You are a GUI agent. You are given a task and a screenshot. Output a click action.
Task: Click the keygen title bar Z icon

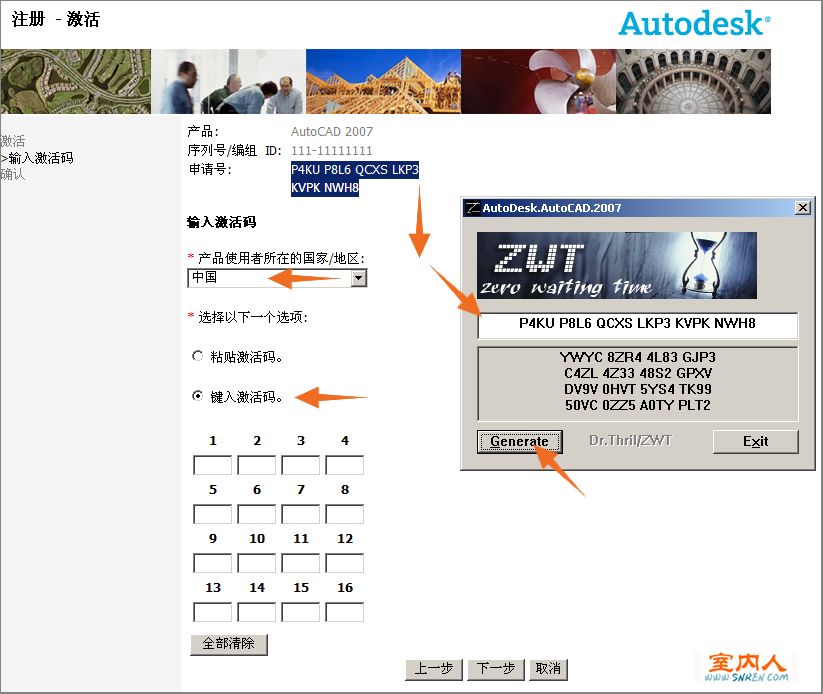click(473, 208)
